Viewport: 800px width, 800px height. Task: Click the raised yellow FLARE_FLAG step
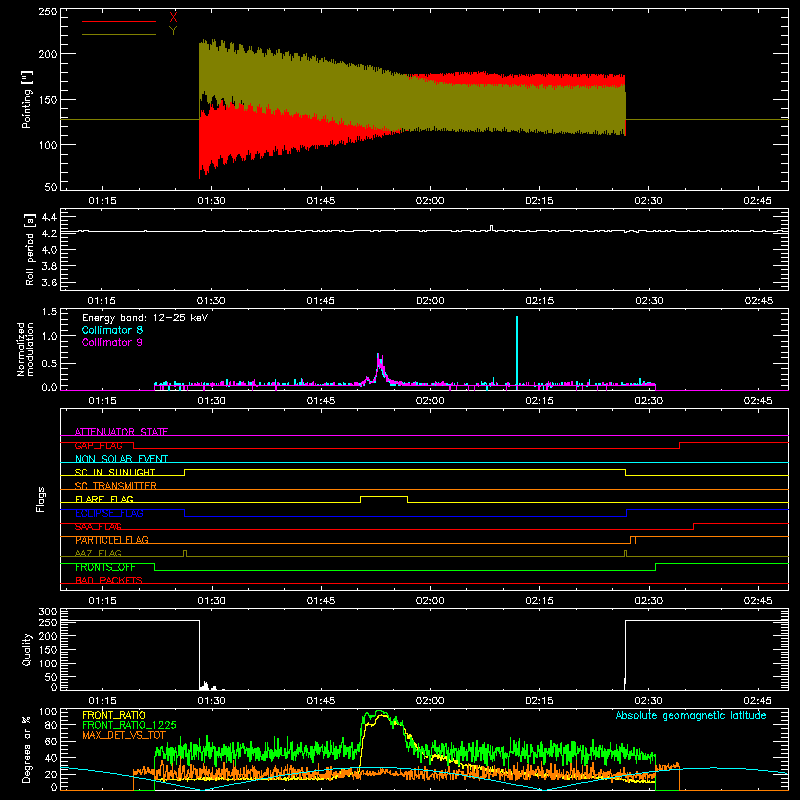click(x=384, y=496)
